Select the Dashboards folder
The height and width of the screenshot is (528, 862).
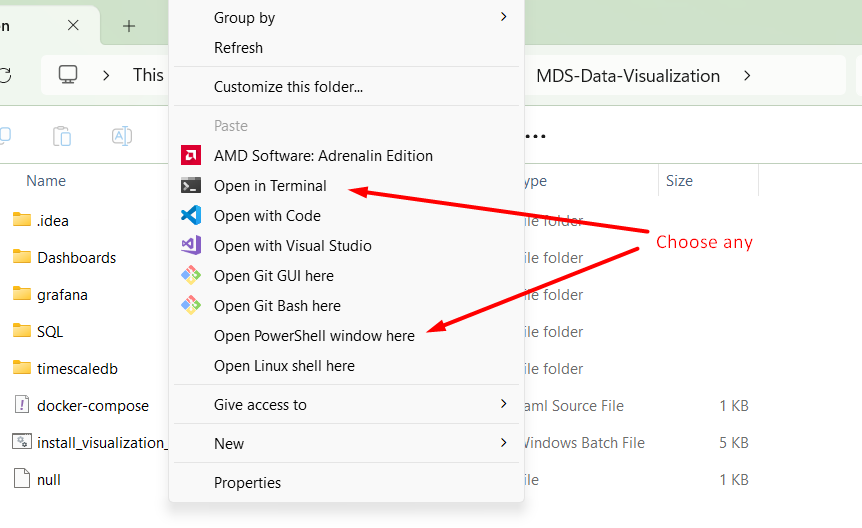coord(76,258)
